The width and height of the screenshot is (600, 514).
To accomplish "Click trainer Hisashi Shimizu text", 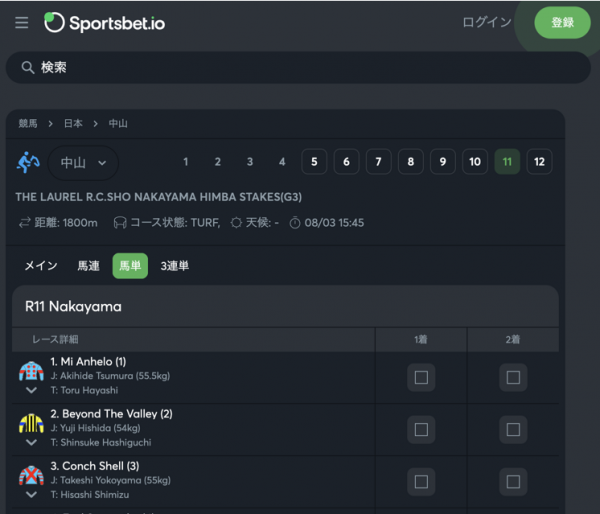I will coord(90,494).
